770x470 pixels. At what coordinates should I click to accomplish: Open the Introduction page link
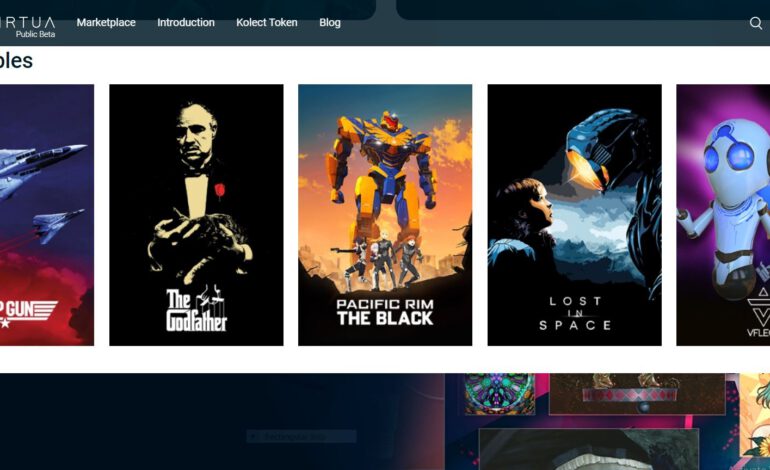click(x=186, y=23)
